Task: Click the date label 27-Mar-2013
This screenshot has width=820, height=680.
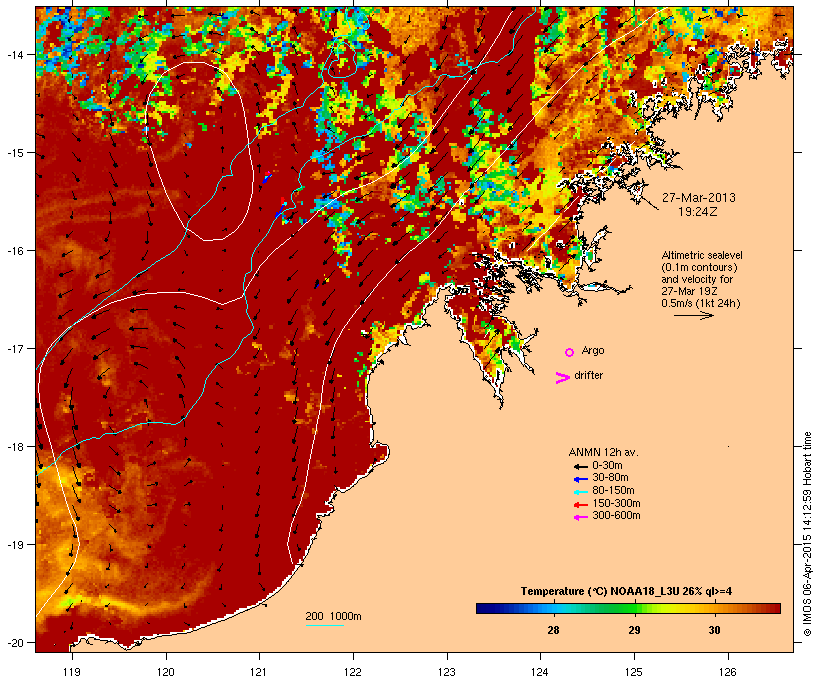Action: pos(699,198)
